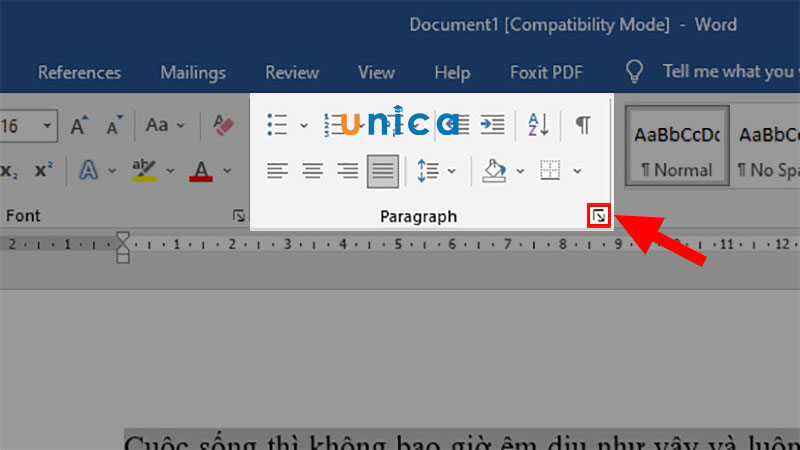The width and height of the screenshot is (800, 450).
Task: Expand the shading color dropdown arrow
Action: coord(520,171)
